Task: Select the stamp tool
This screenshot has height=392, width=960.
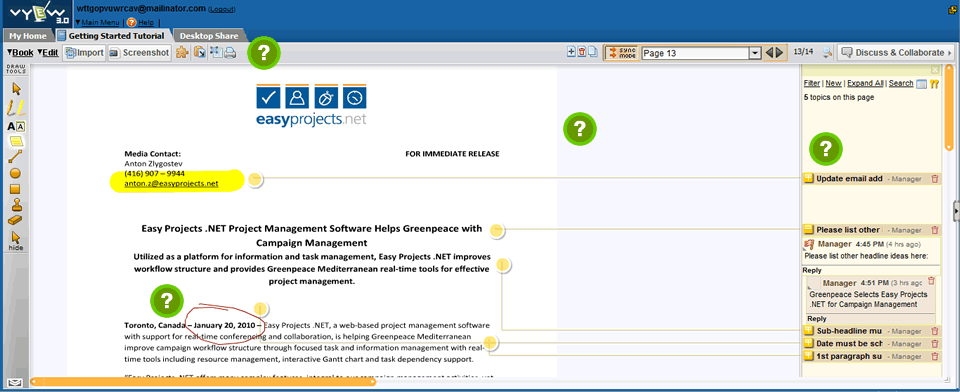Action: pyautogui.click(x=16, y=205)
